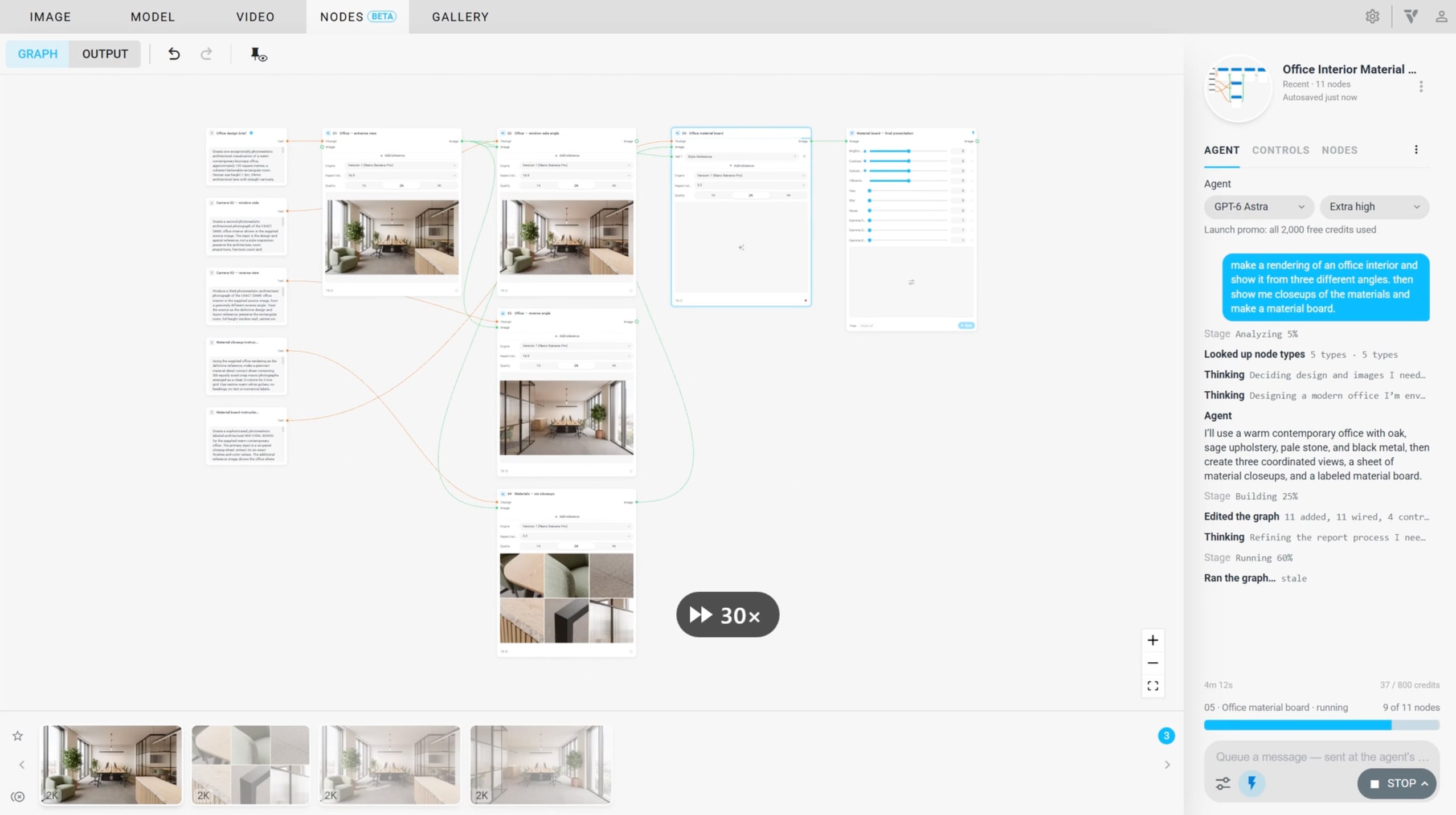This screenshot has height=815, width=1456.
Task: Select the first 2K office rendering thumbnail
Action: pos(111,765)
